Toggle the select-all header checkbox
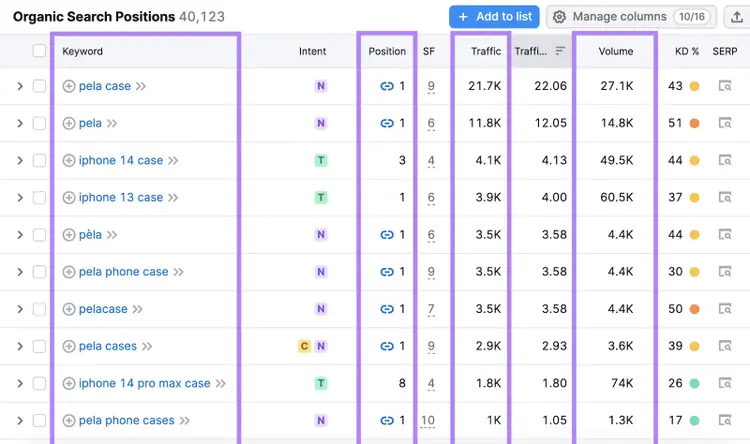 pyautogui.click(x=39, y=51)
